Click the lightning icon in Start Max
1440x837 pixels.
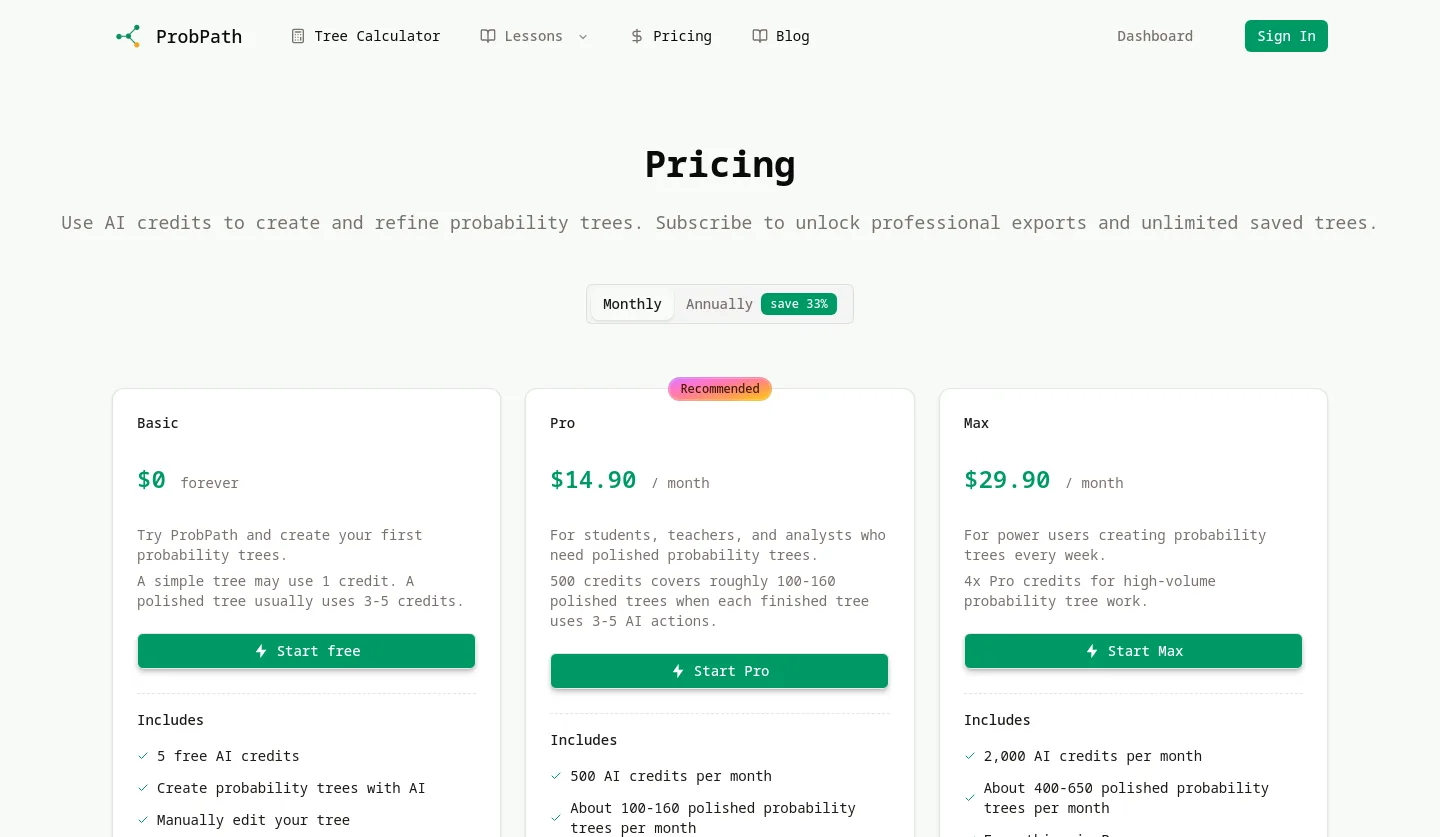click(1092, 651)
